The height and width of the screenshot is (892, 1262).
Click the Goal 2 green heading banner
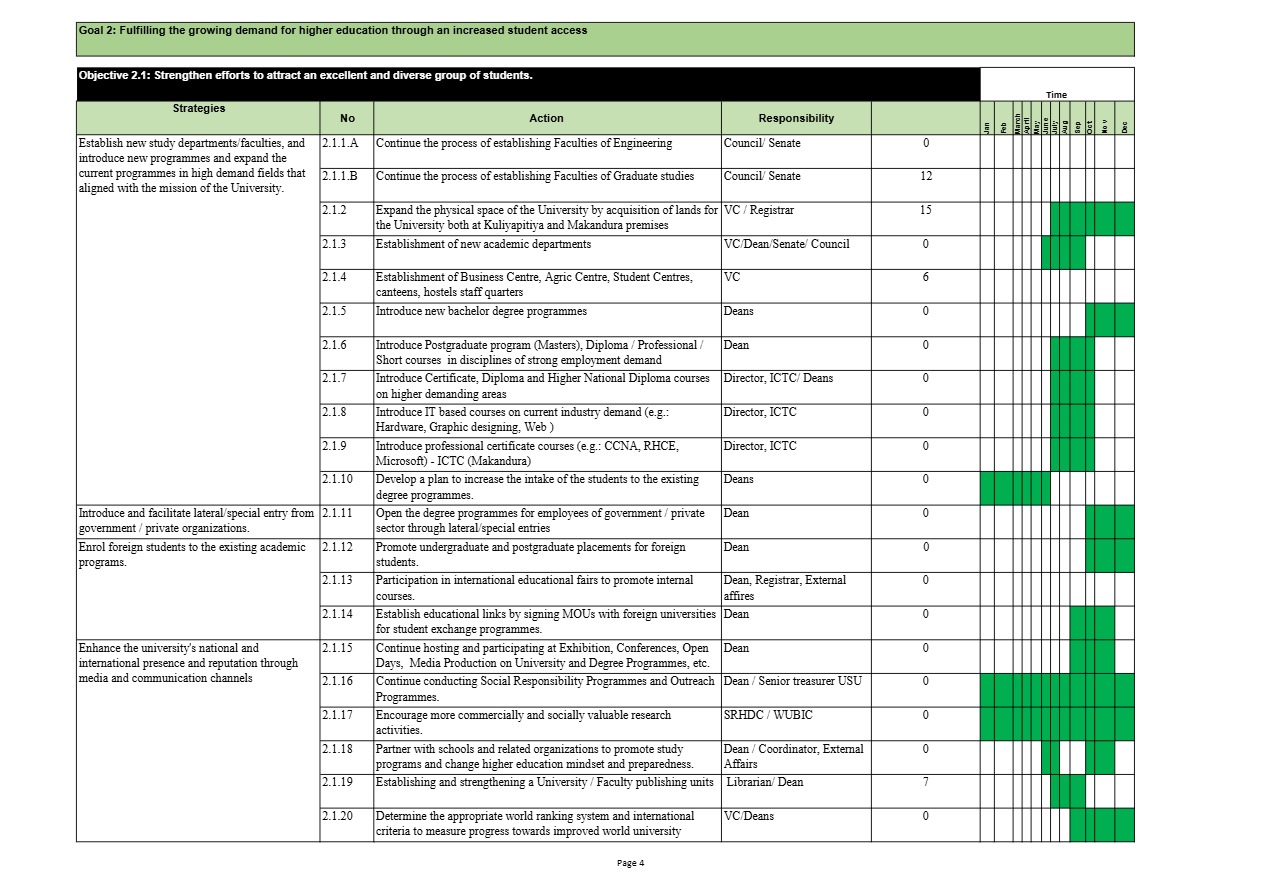[605, 39]
